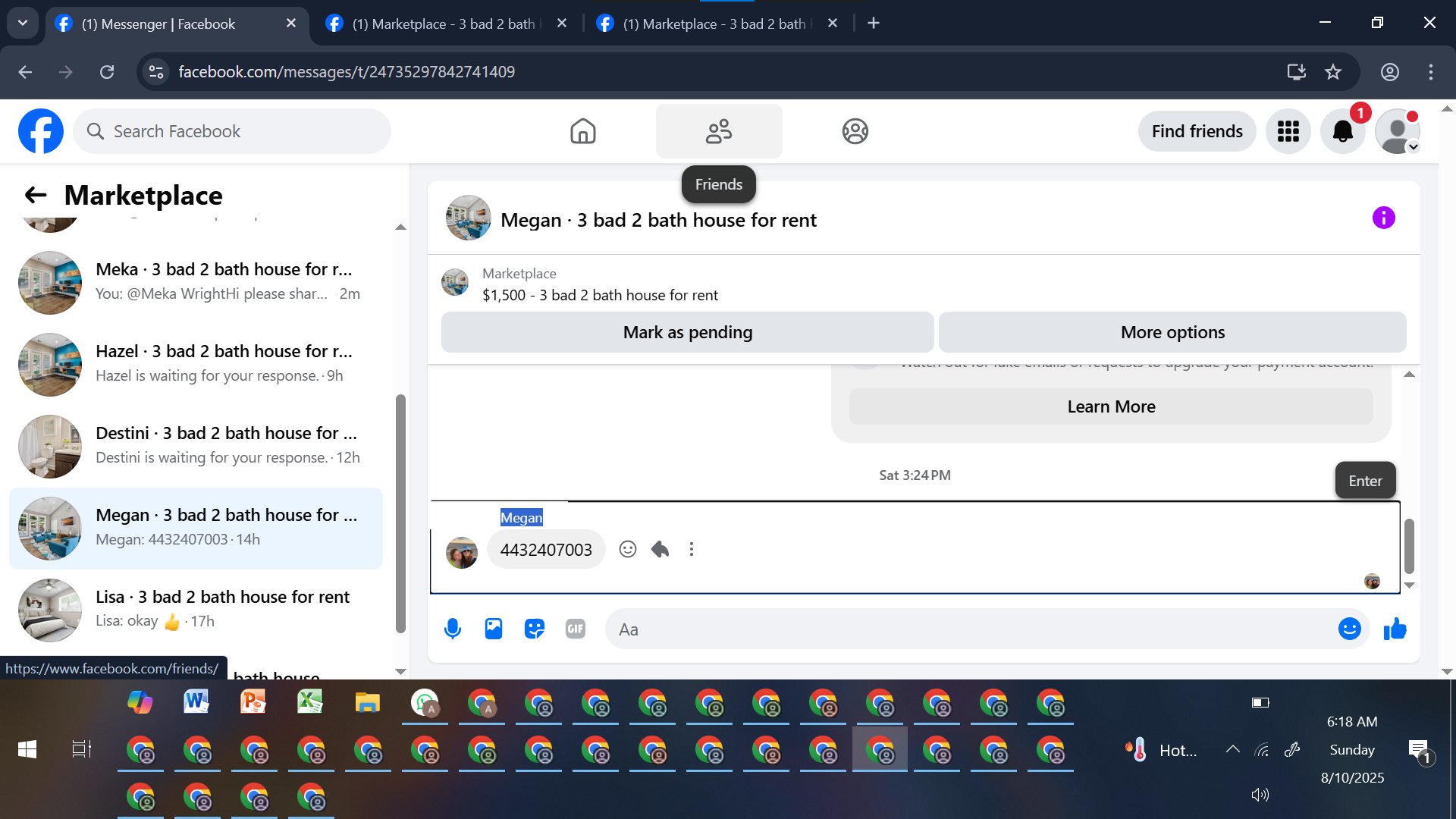This screenshot has width=1456, height=819.
Task: Expand the account profile menu
Action: point(1397,131)
